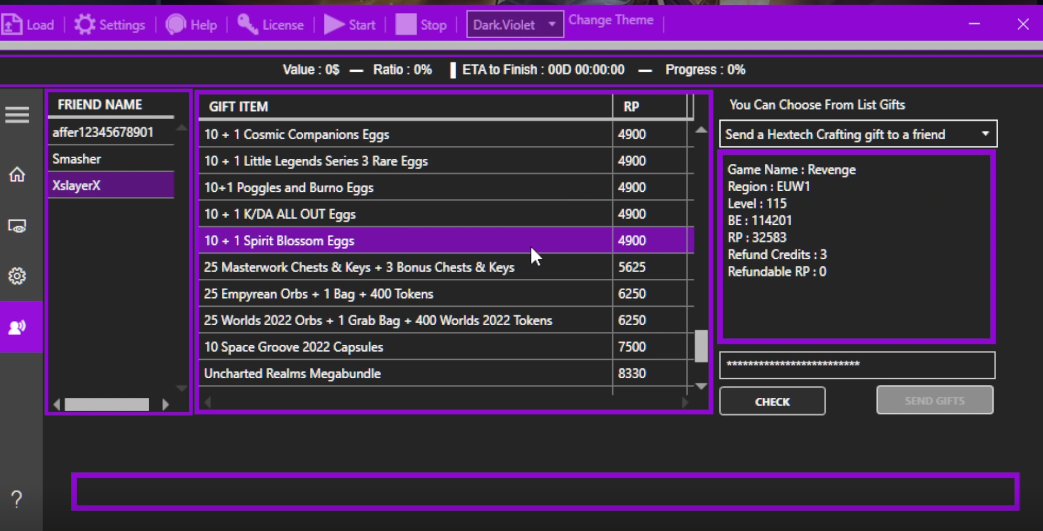This screenshot has height=531, width=1043.
Task: Click the question mark sidebar icon
Action: coord(17,499)
